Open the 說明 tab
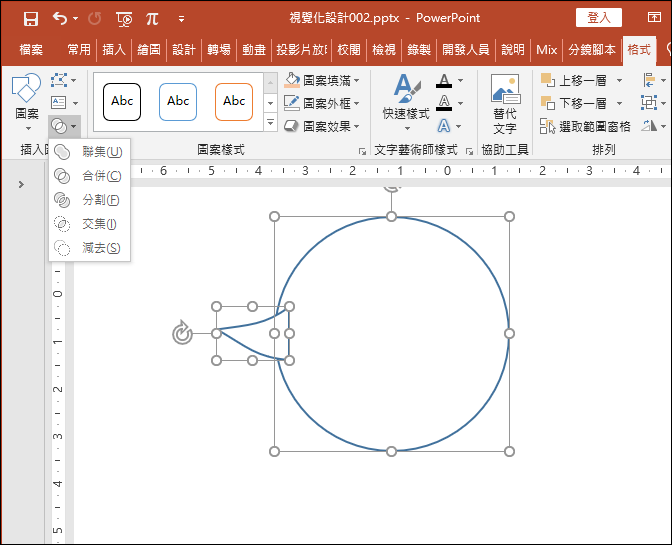The image size is (672, 545). pyautogui.click(x=513, y=50)
